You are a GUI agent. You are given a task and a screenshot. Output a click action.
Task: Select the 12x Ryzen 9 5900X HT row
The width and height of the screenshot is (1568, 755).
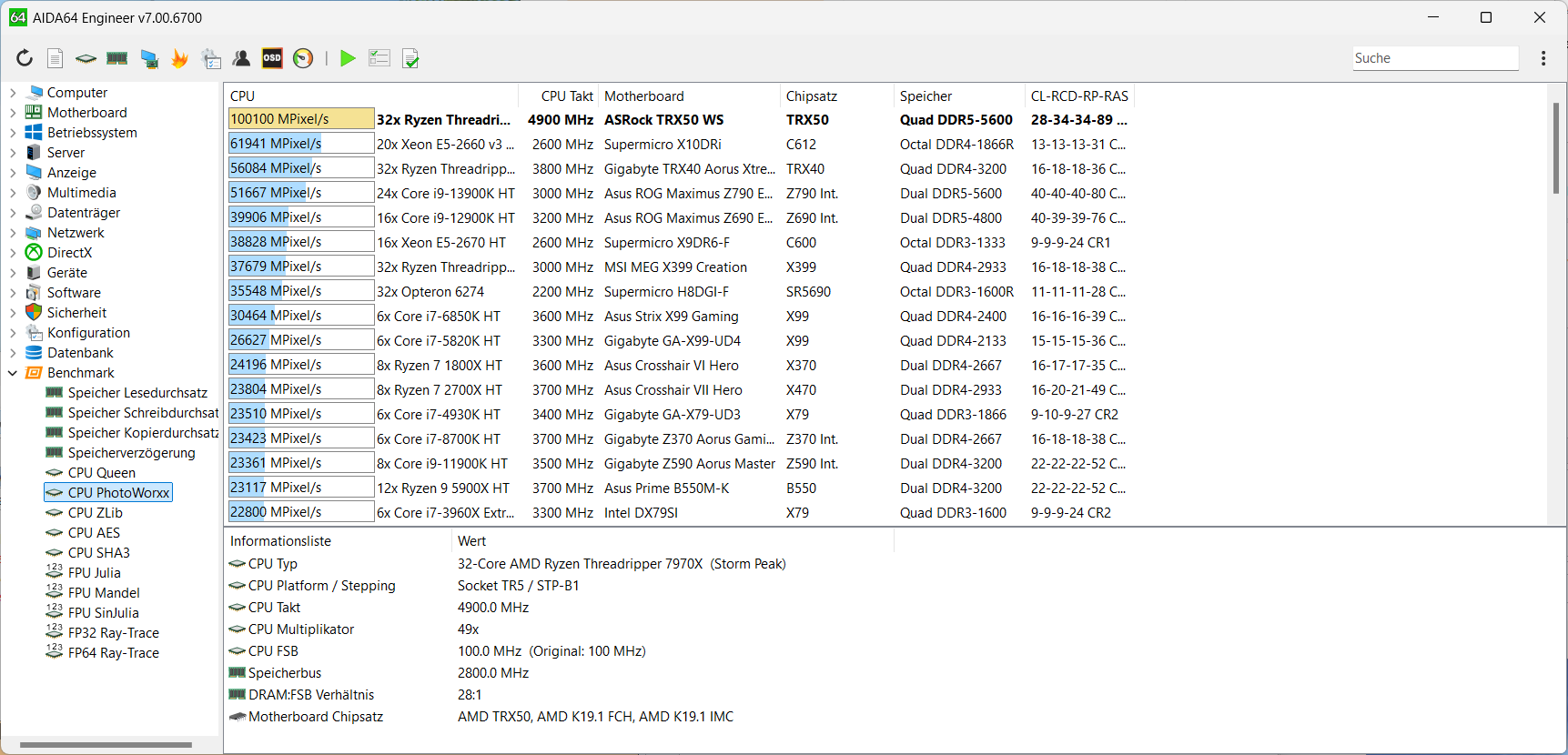(x=679, y=488)
